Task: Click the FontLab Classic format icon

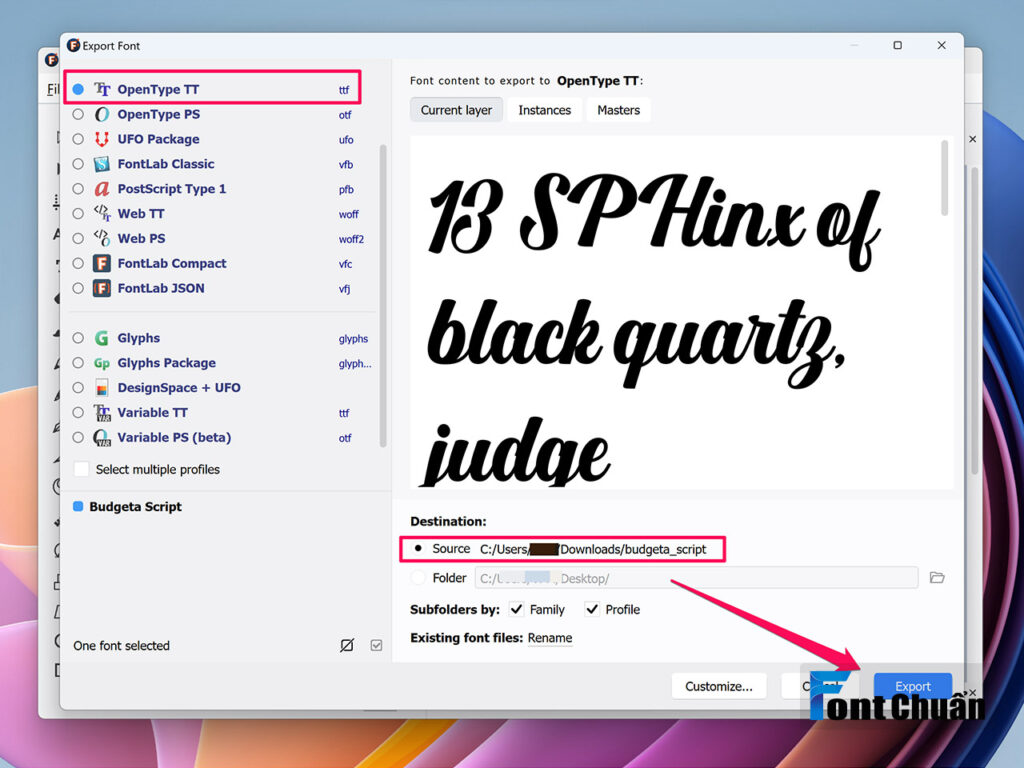Action: [x=101, y=164]
